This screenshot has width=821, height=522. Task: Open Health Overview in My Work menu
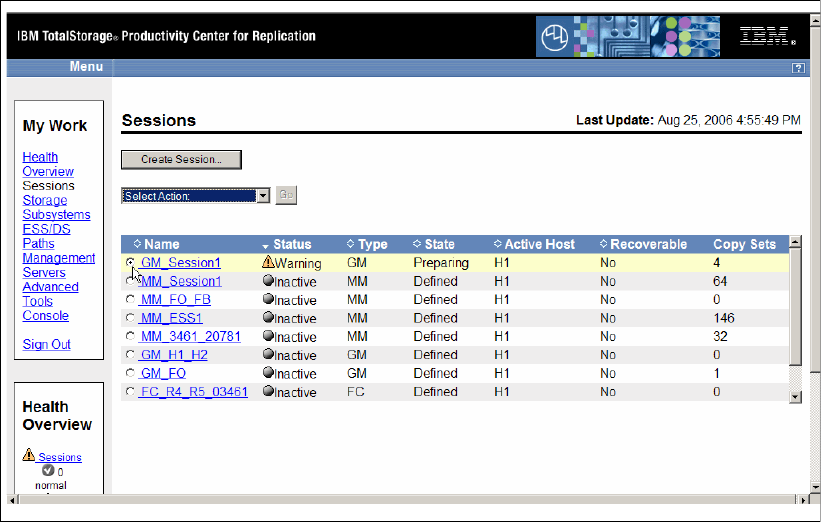click(x=48, y=164)
